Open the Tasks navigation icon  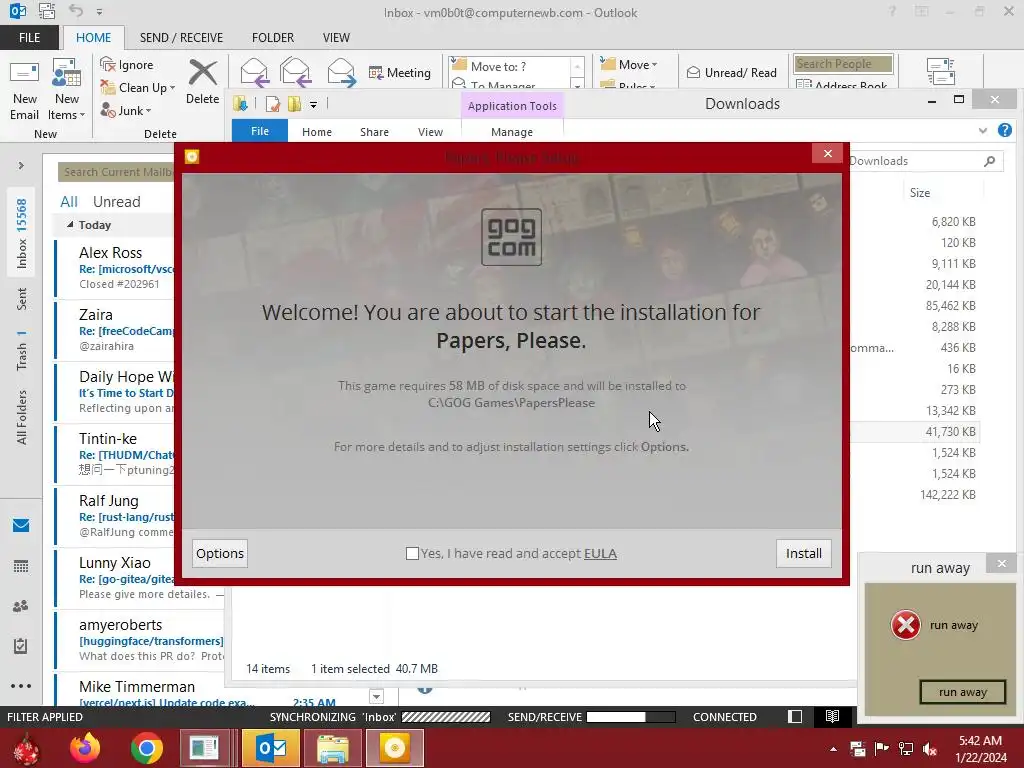click(21, 646)
